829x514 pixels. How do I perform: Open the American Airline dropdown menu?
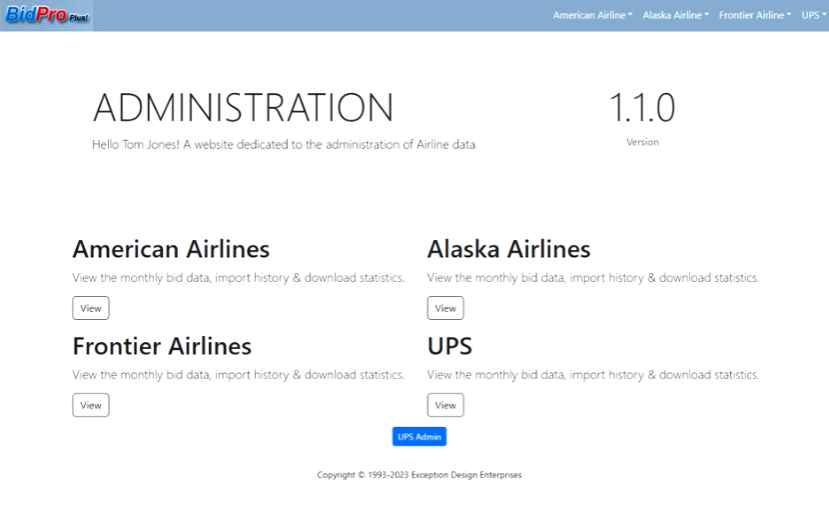[593, 15]
